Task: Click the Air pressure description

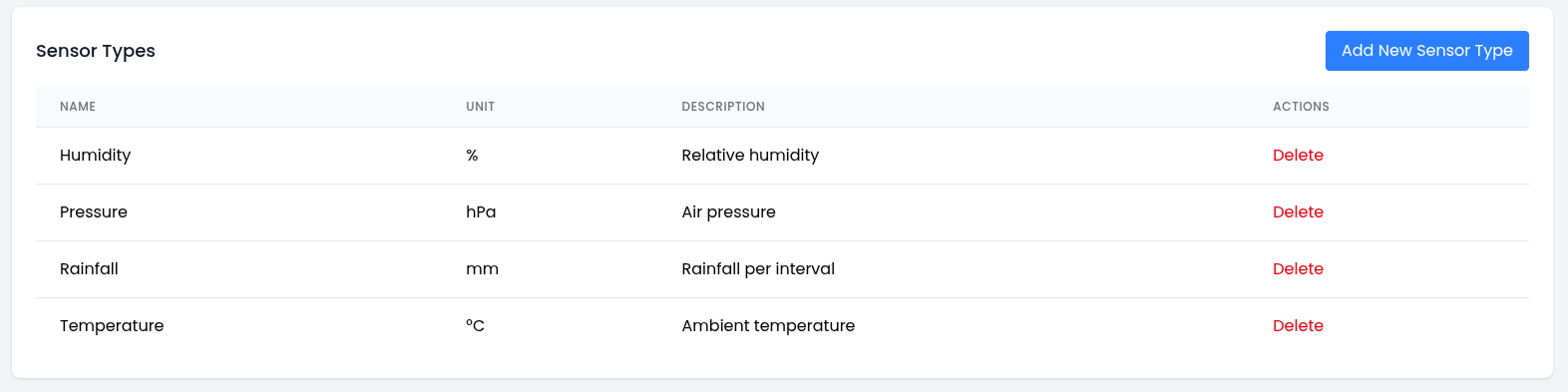Action: pyautogui.click(x=728, y=212)
